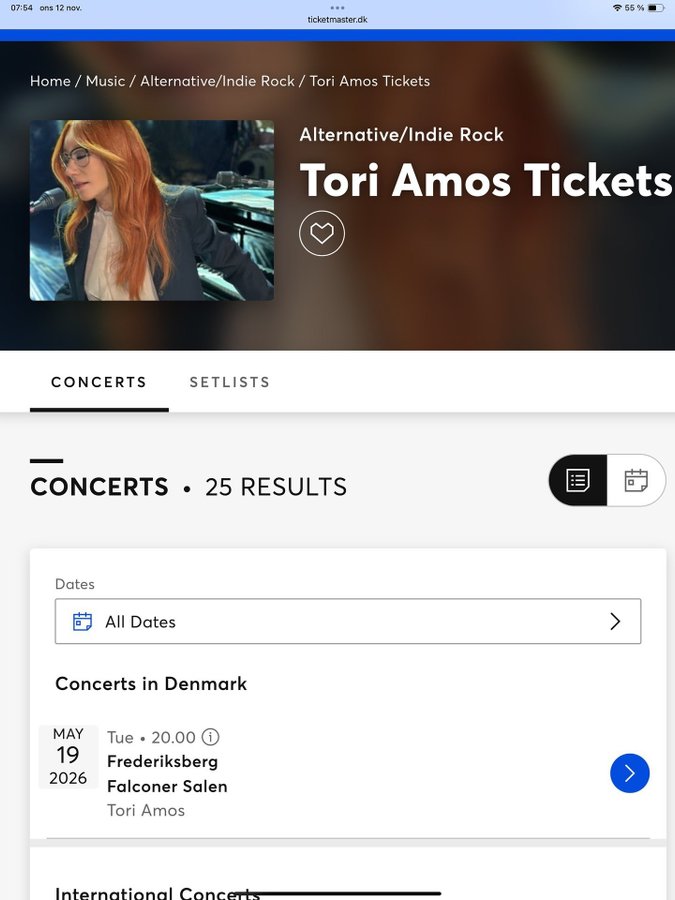
Task: Tap the ticketmaster.dk address bar
Action: tap(337, 19)
